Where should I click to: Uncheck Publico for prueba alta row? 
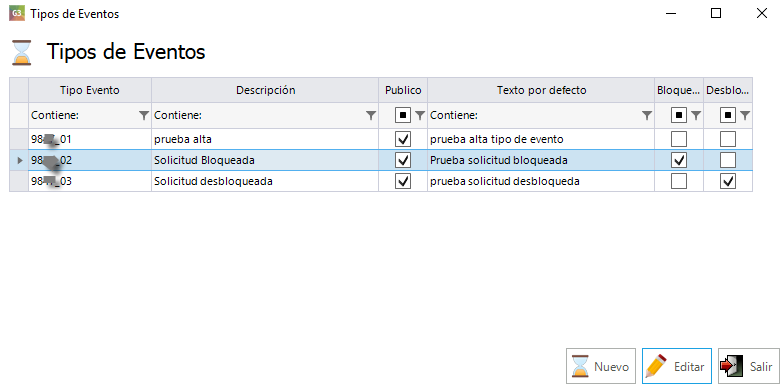pyautogui.click(x=403, y=139)
